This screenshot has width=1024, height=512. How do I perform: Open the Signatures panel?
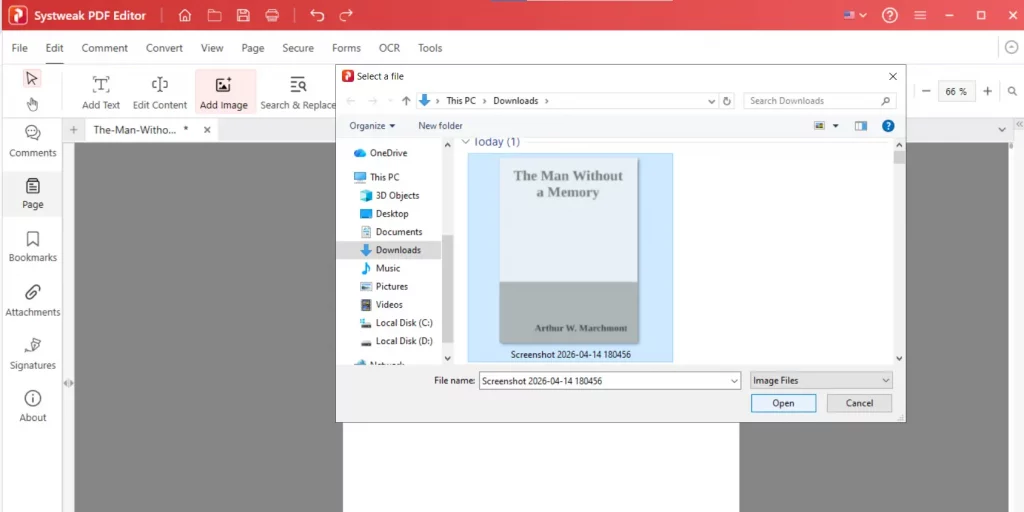click(x=33, y=353)
